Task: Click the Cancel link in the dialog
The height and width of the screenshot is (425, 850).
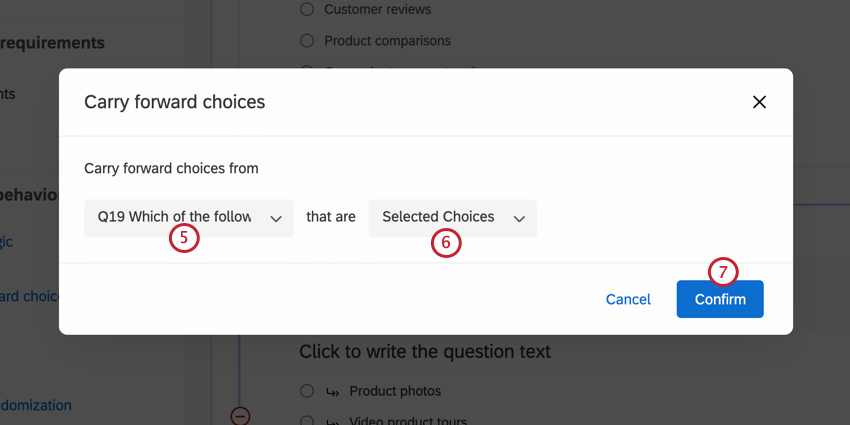Action: coord(628,299)
